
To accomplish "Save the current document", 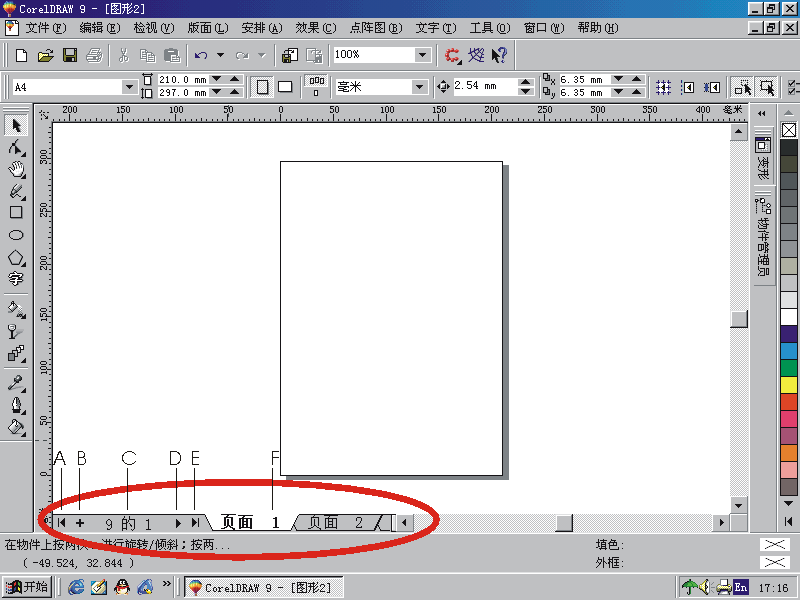I will point(70,55).
